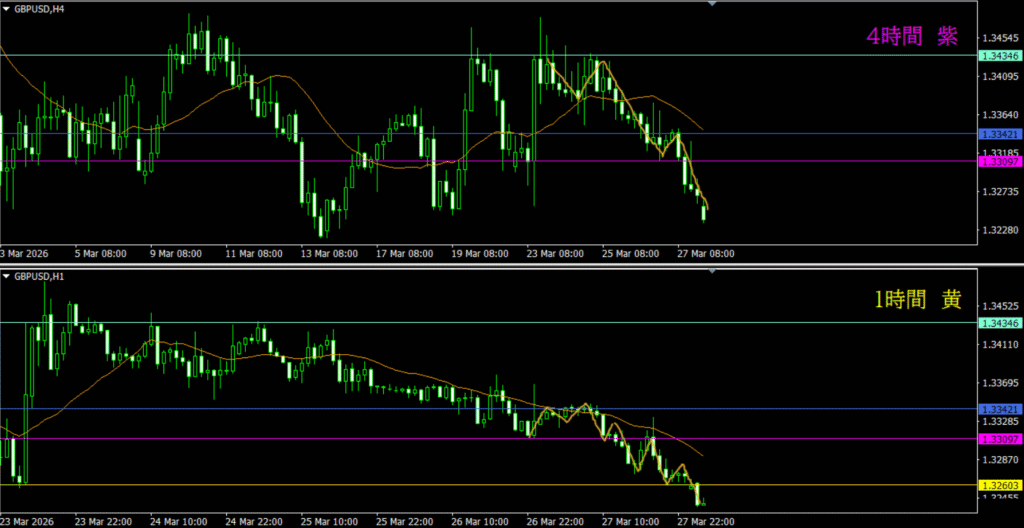Click the 1.33695 level on H1 price scale

click(x=1003, y=383)
